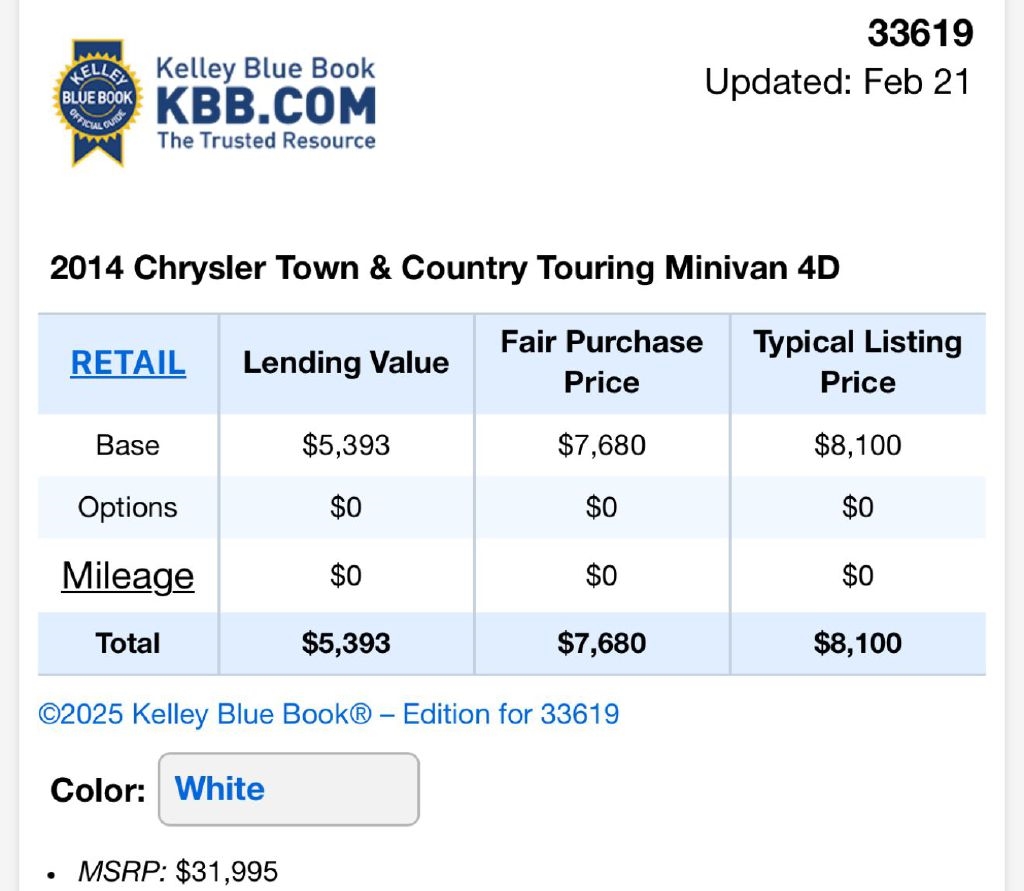Select the Fair Purchase Price column header
The image size is (1024, 891).
[602, 362]
